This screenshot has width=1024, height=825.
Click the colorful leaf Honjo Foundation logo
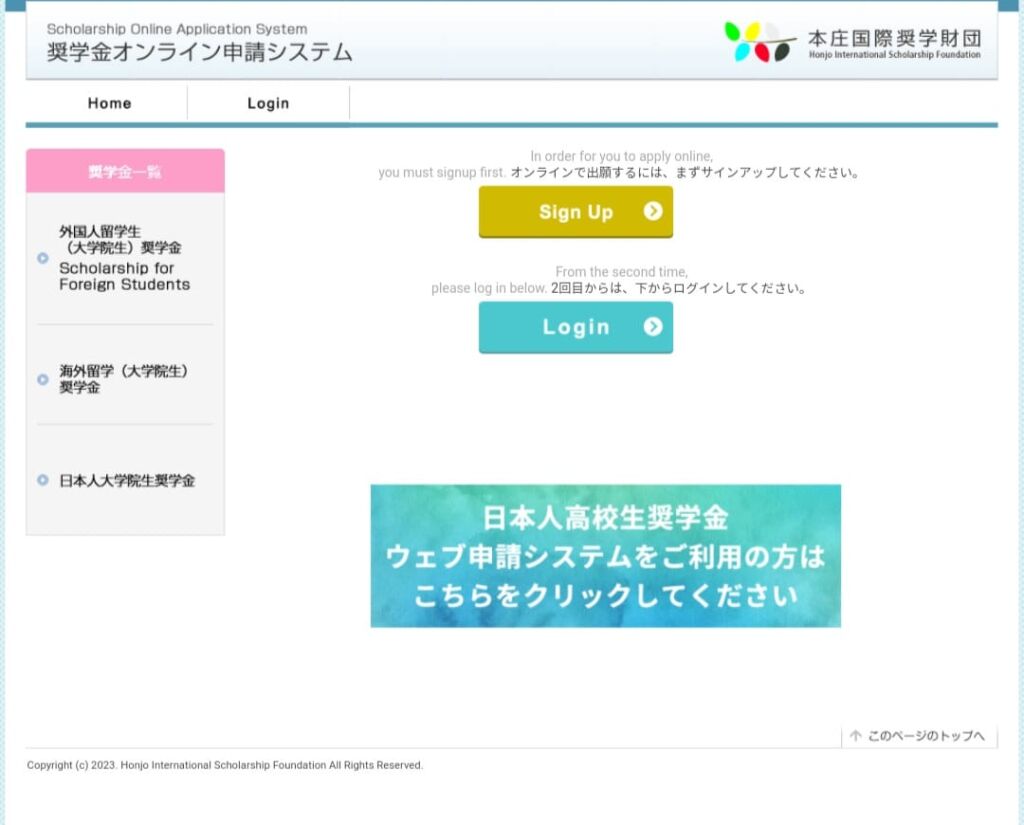click(x=759, y=42)
